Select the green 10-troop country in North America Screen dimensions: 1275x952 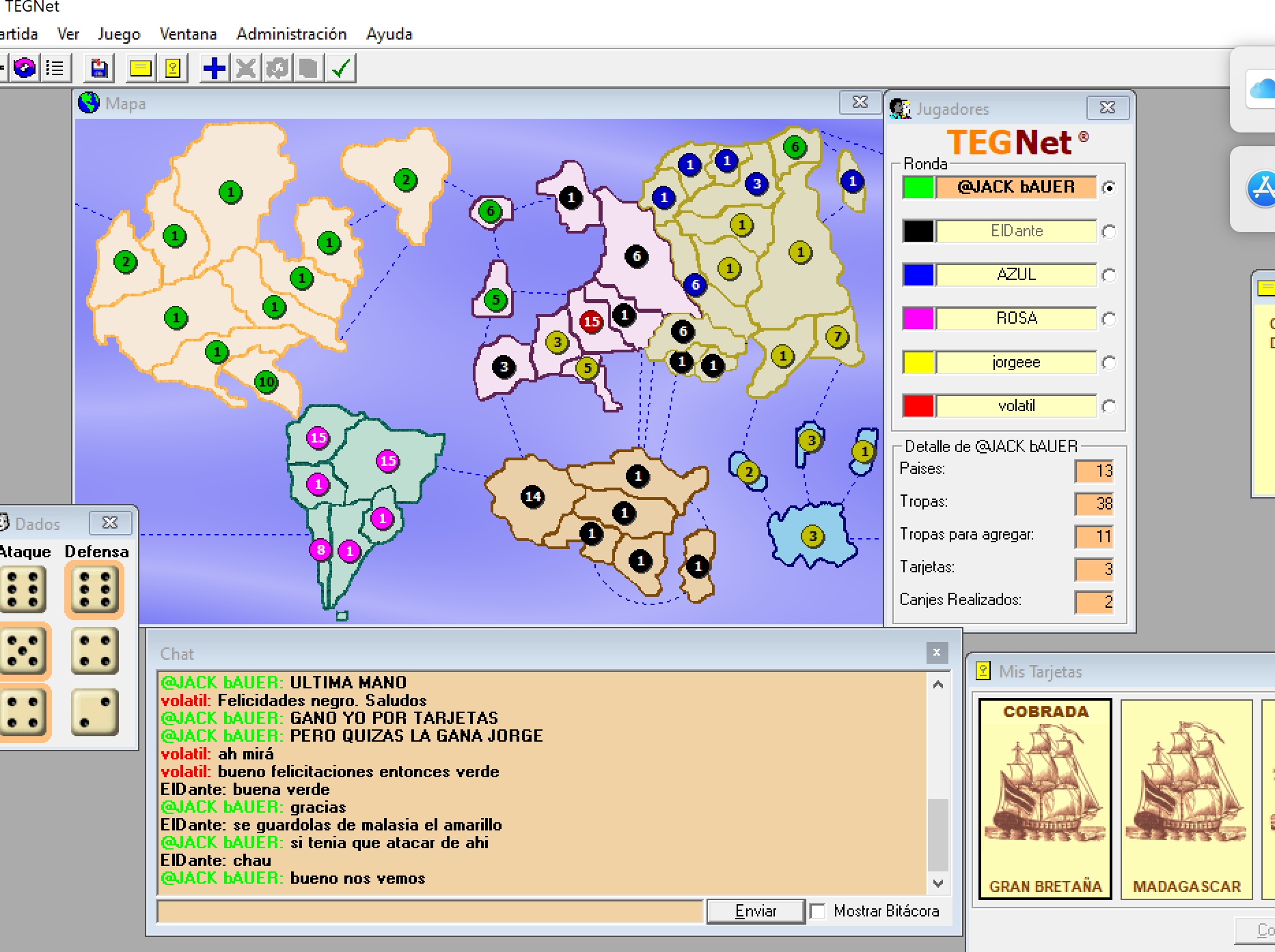click(266, 382)
